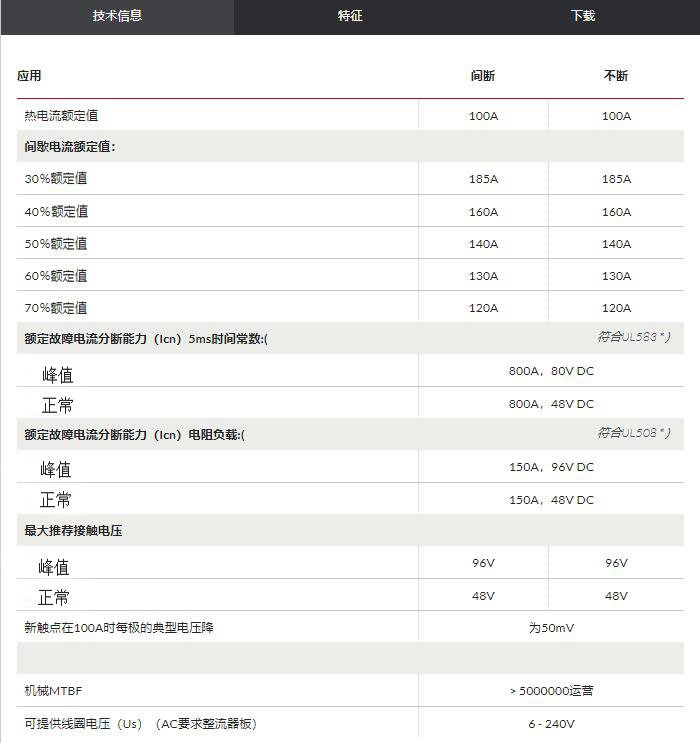Click the 间断 column header
The width and height of the screenshot is (700, 743).
click(483, 76)
